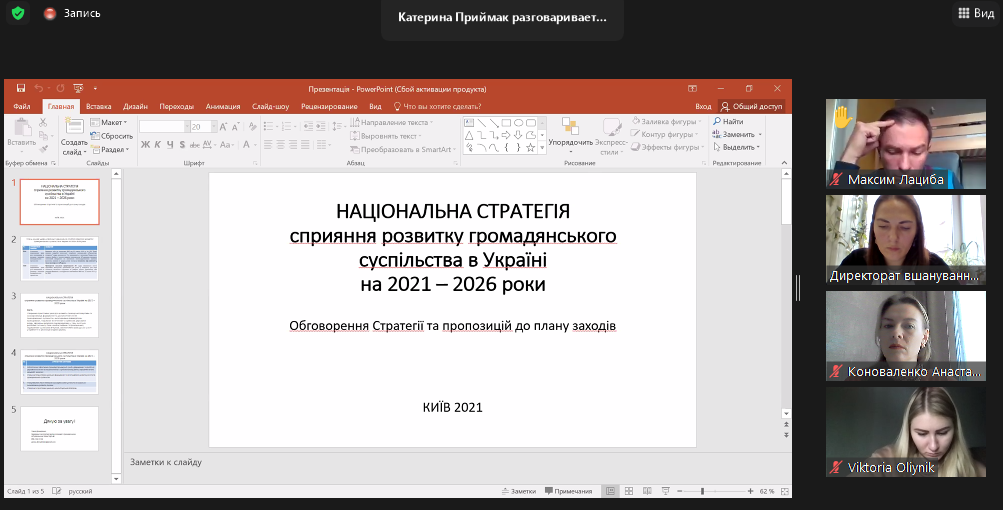
Task: Click the Создать слайд icon
Action: 74,124
